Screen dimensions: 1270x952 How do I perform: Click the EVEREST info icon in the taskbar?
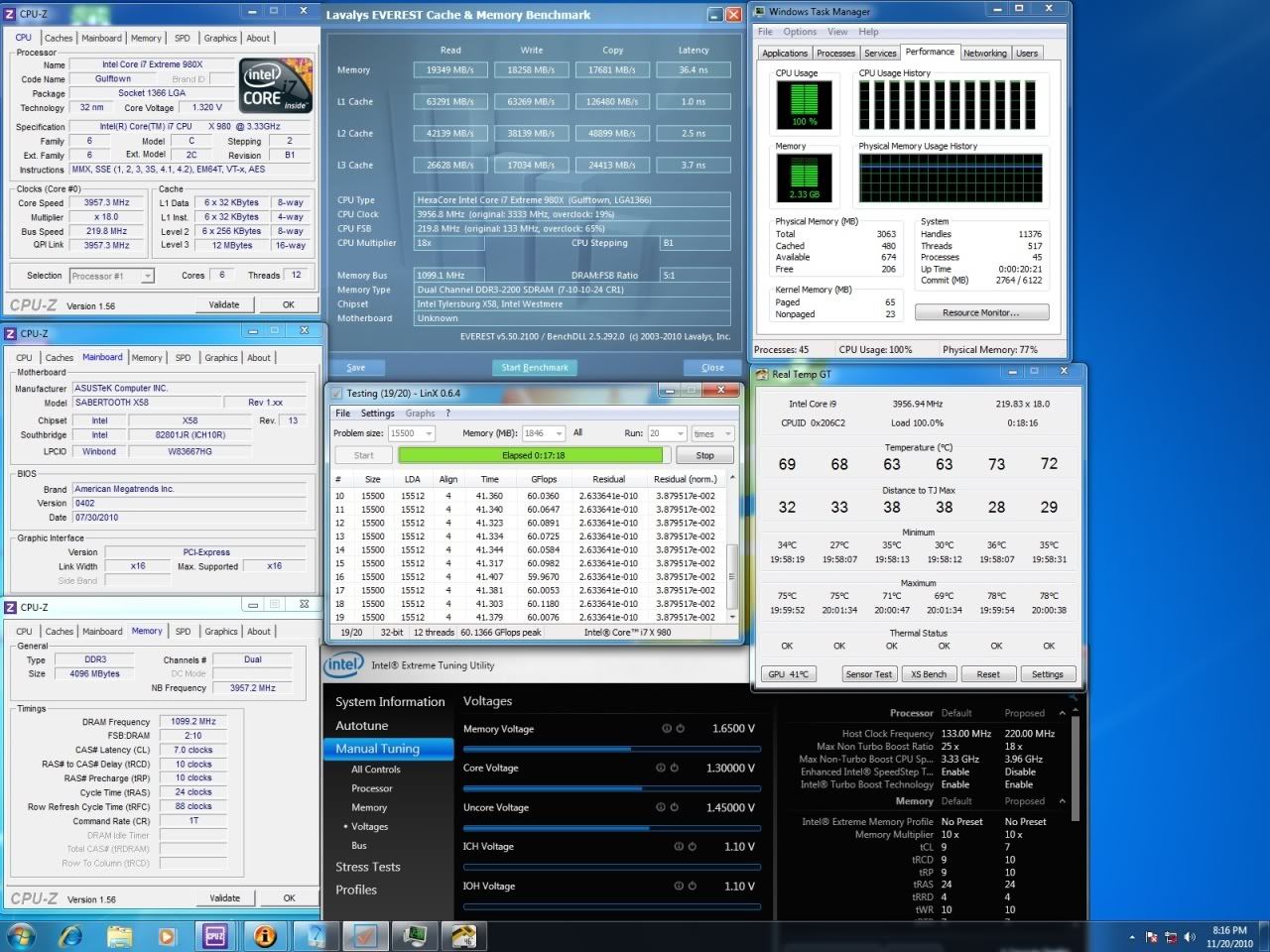click(264, 935)
